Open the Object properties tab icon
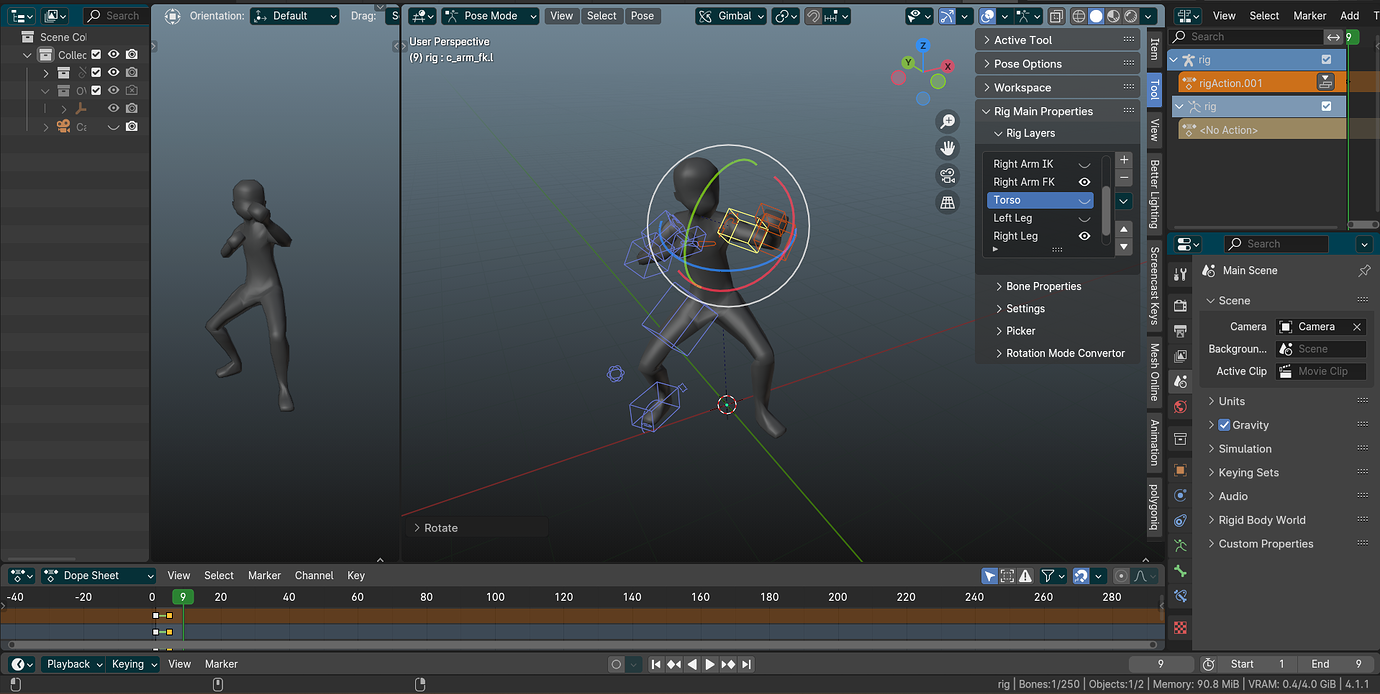 coord(1180,470)
